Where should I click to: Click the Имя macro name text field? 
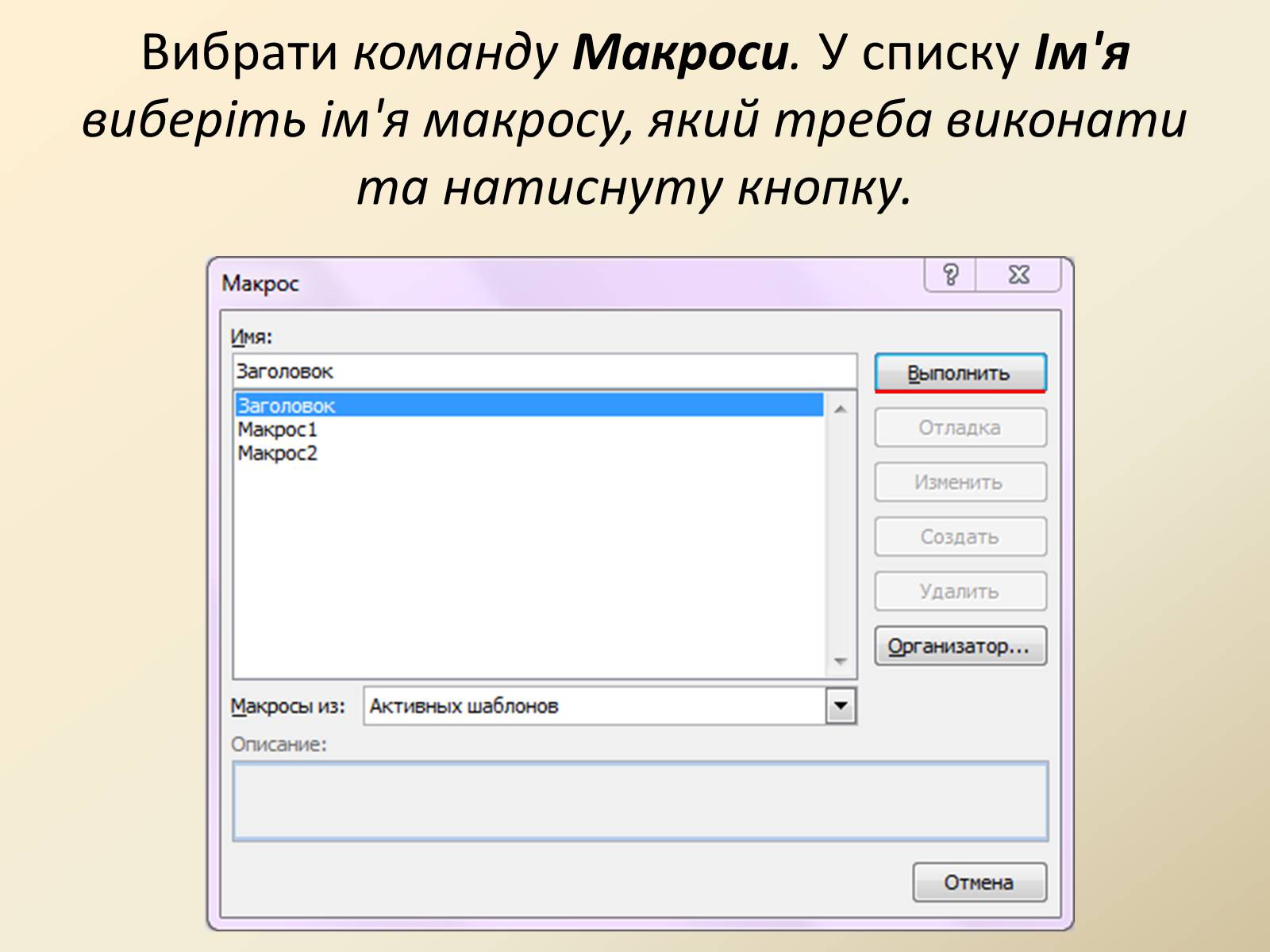[x=545, y=371]
